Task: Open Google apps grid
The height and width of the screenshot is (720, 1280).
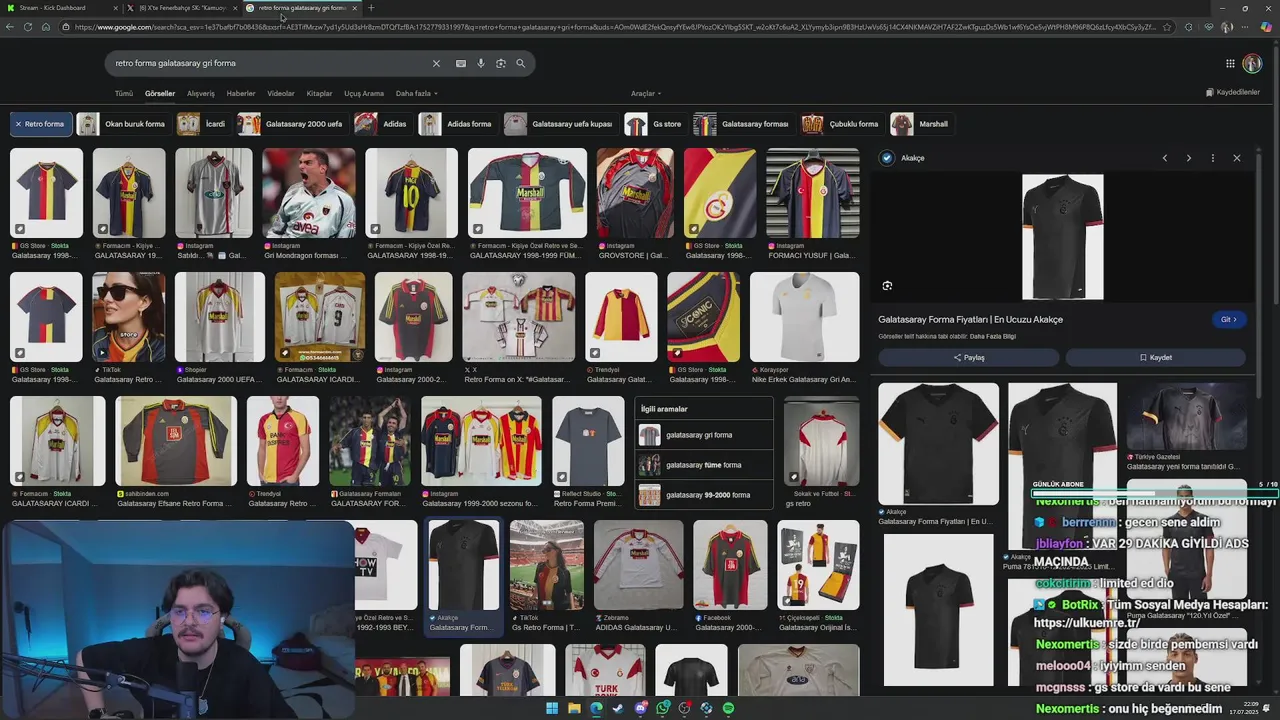Action: 1230,63
